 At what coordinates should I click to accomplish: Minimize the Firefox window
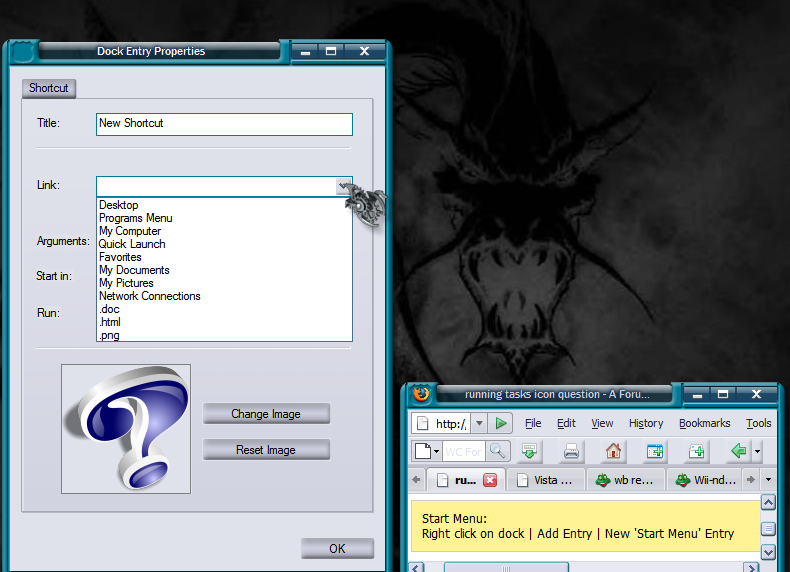coord(697,395)
